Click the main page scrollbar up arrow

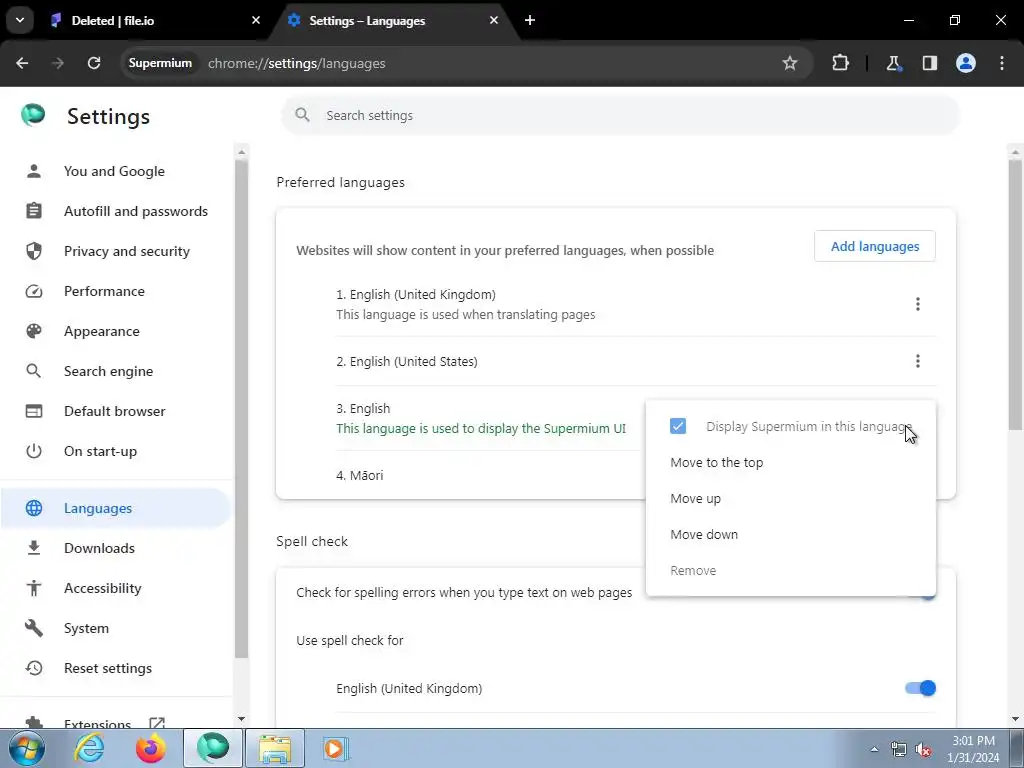pos(1015,152)
